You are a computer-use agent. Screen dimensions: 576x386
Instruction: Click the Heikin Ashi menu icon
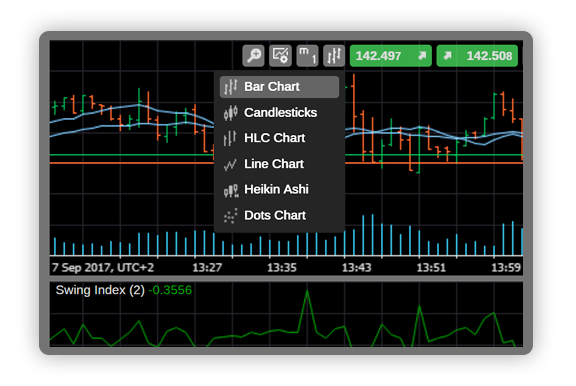click(x=231, y=190)
